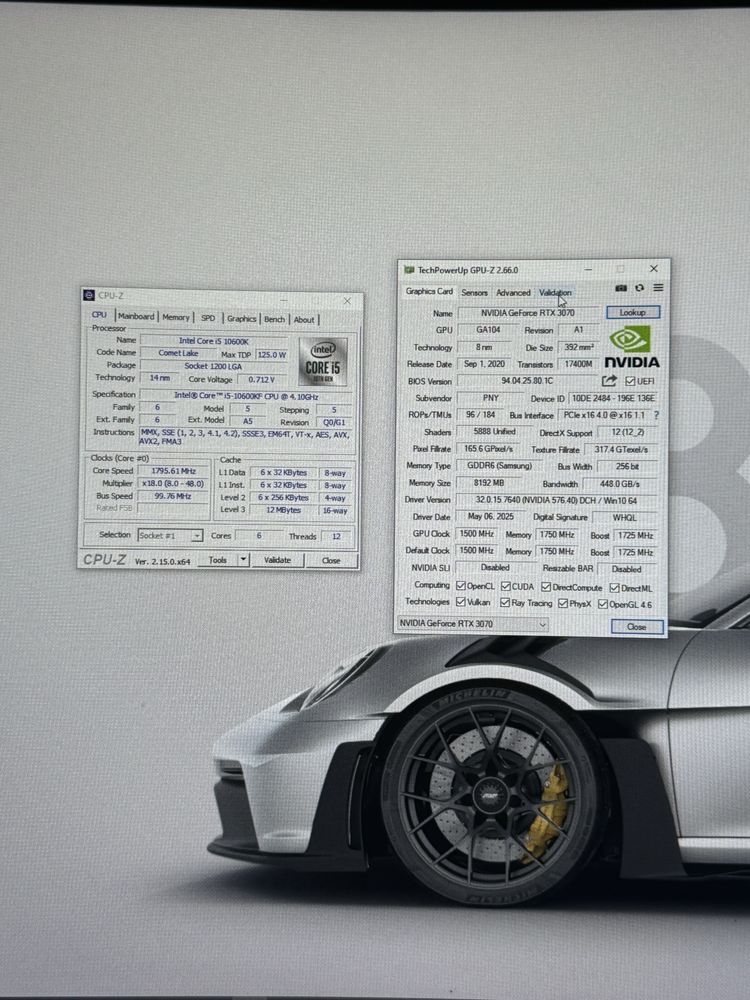Click the Code Name value Comet Lake

click(179, 353)
